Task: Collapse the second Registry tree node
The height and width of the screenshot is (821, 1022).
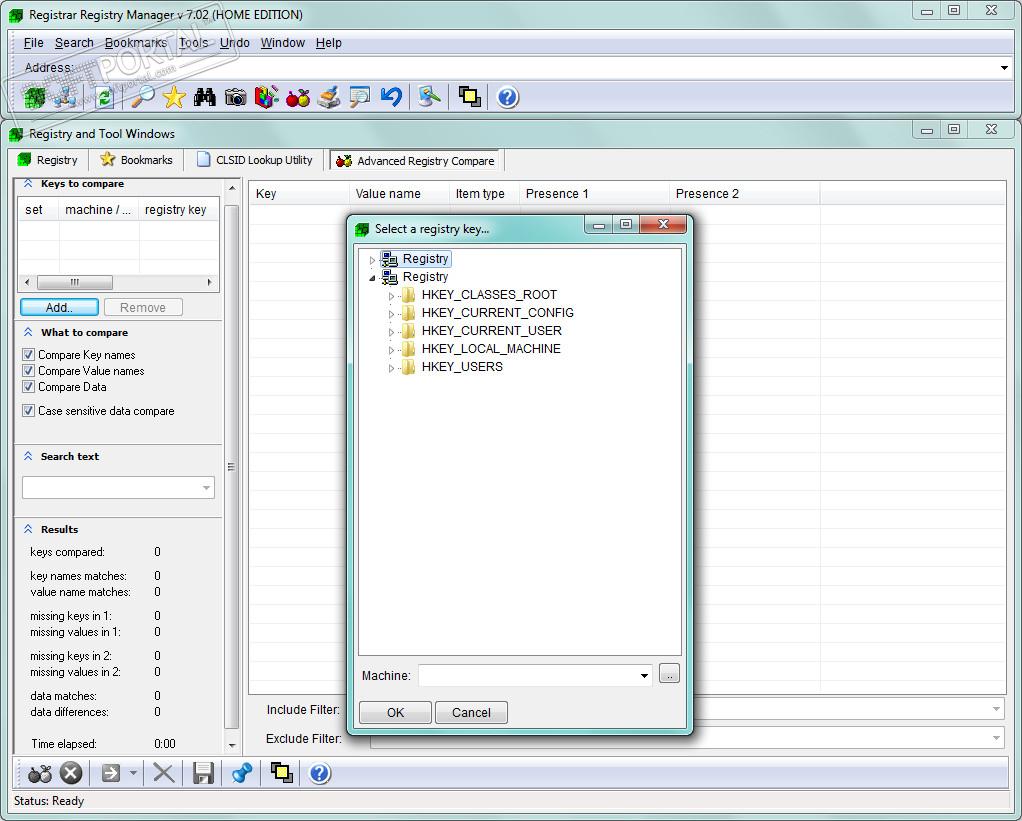Action: point(372,278)
